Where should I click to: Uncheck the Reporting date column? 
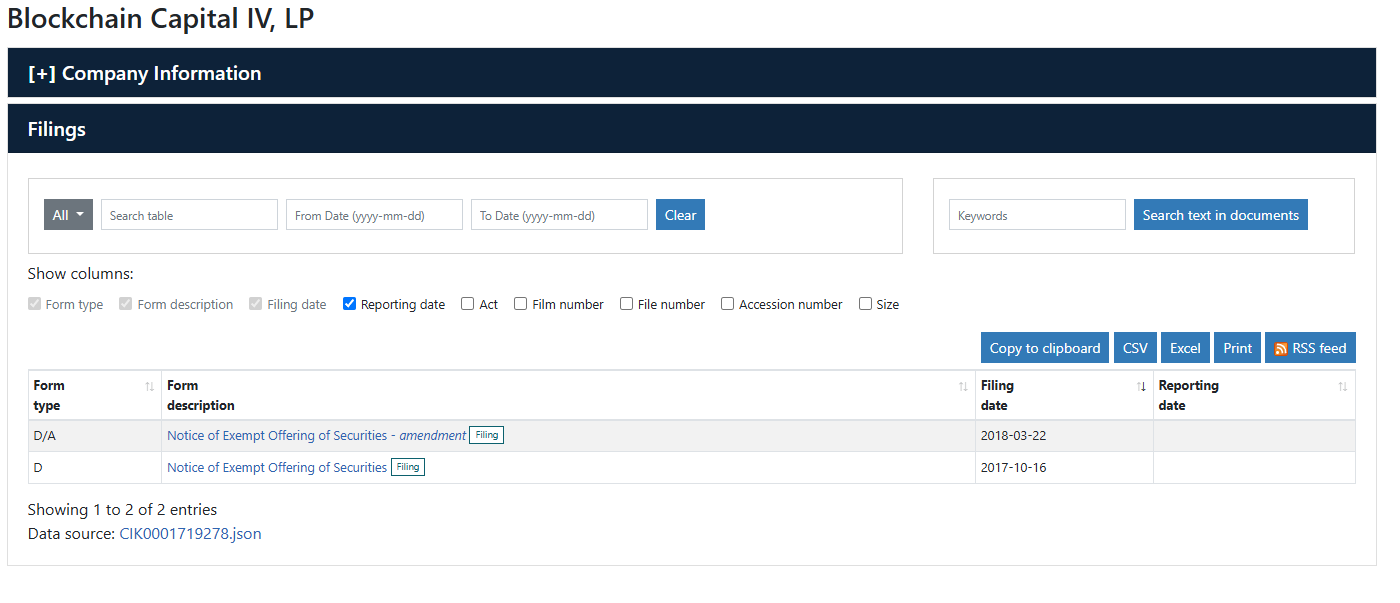(x=349, y=304)
